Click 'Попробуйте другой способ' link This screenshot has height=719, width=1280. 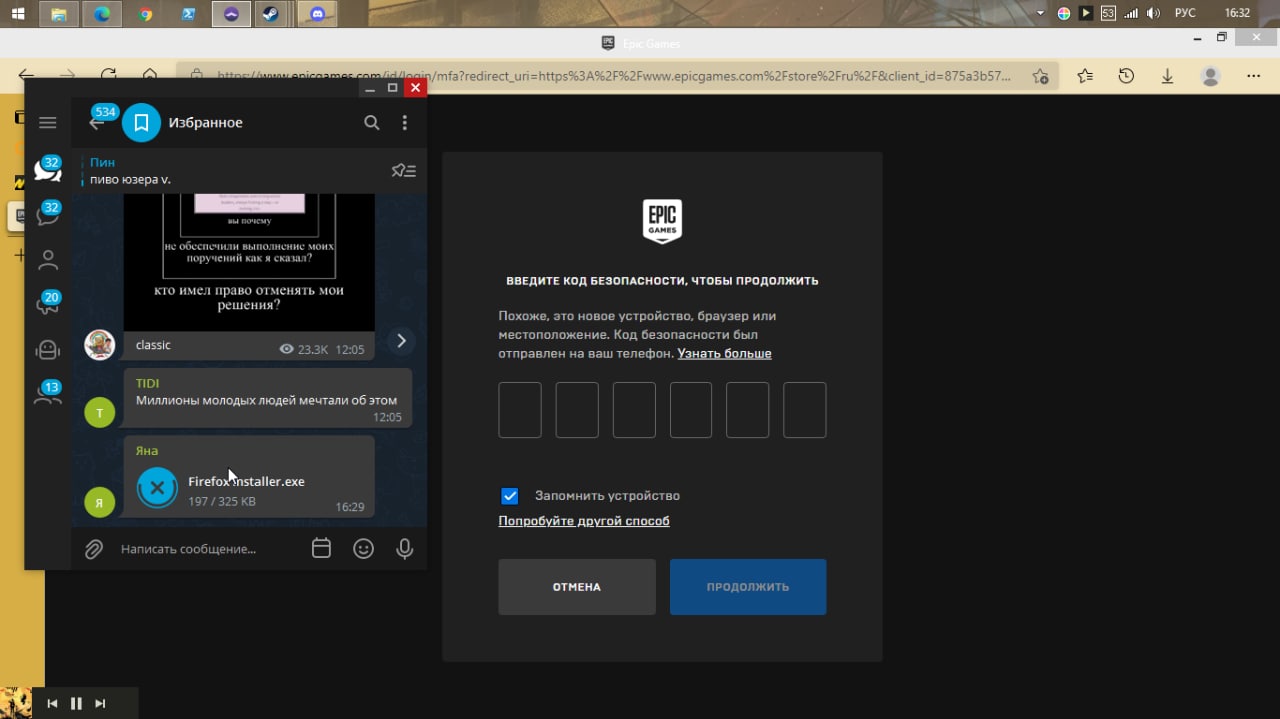click(584, 521)
